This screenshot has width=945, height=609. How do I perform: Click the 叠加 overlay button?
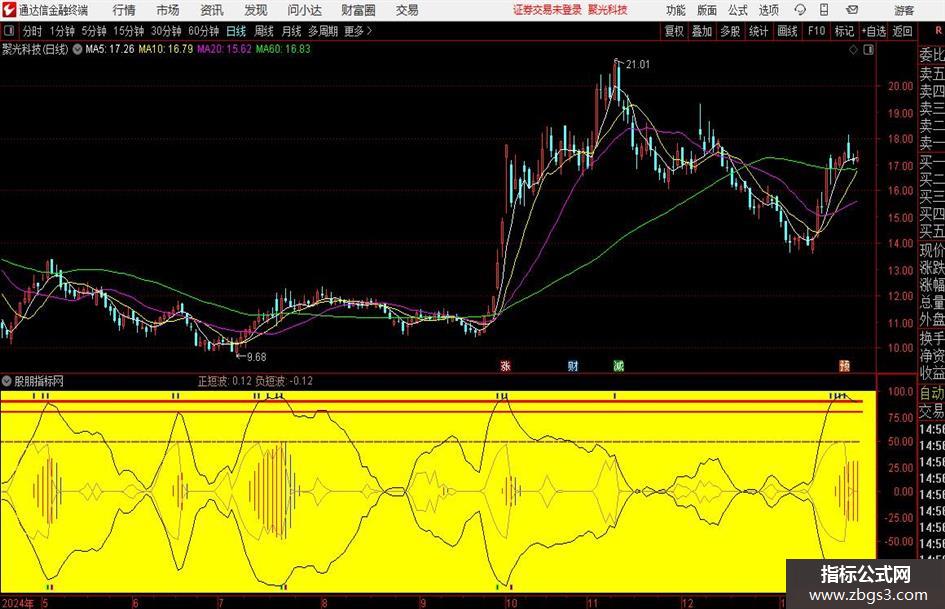pyautogui.click(x=702, y=31)
